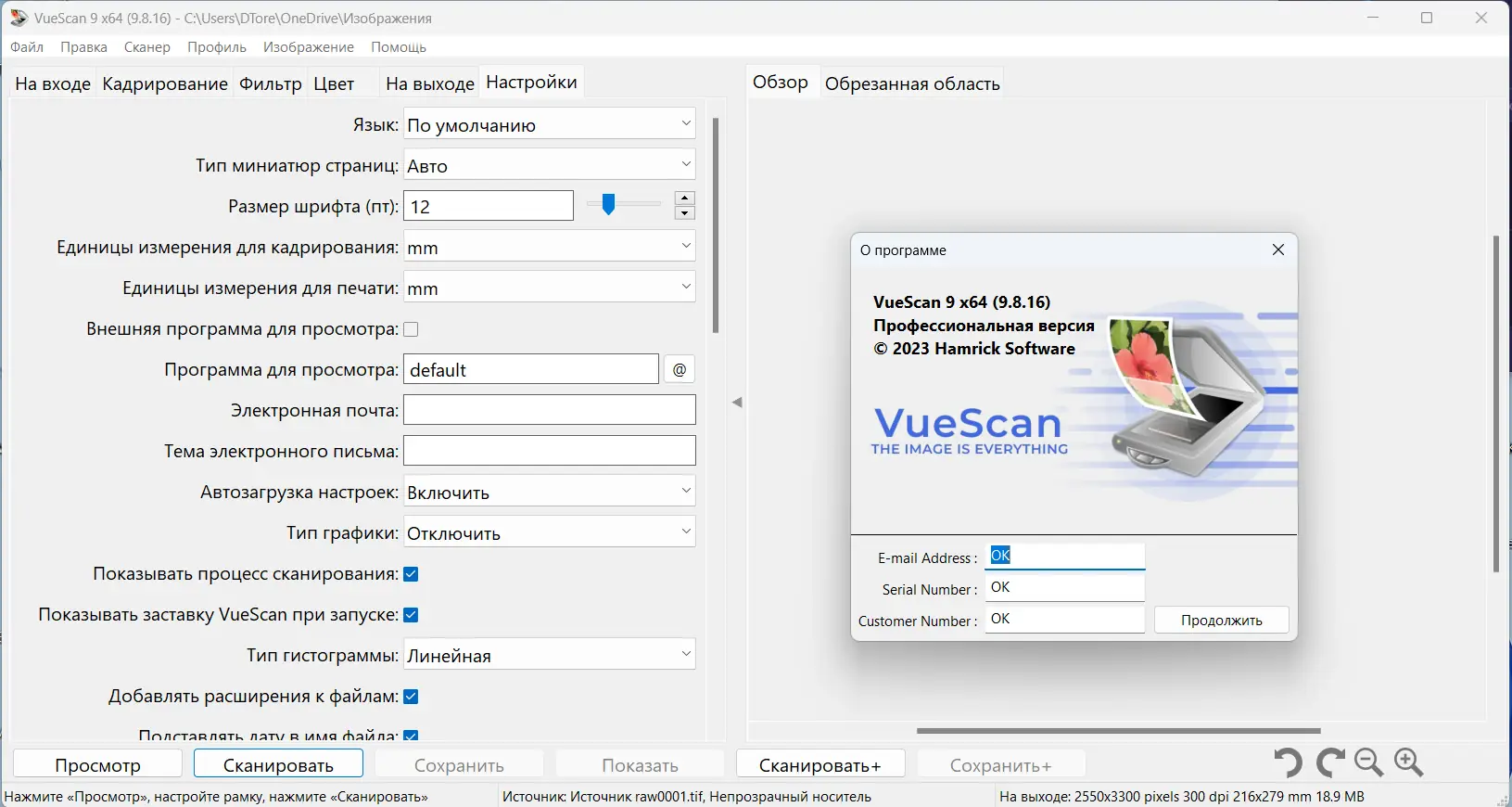Screen dimensions: 1512x807
Task: Click the Сохранить+ button
Action: (1001, 765)
